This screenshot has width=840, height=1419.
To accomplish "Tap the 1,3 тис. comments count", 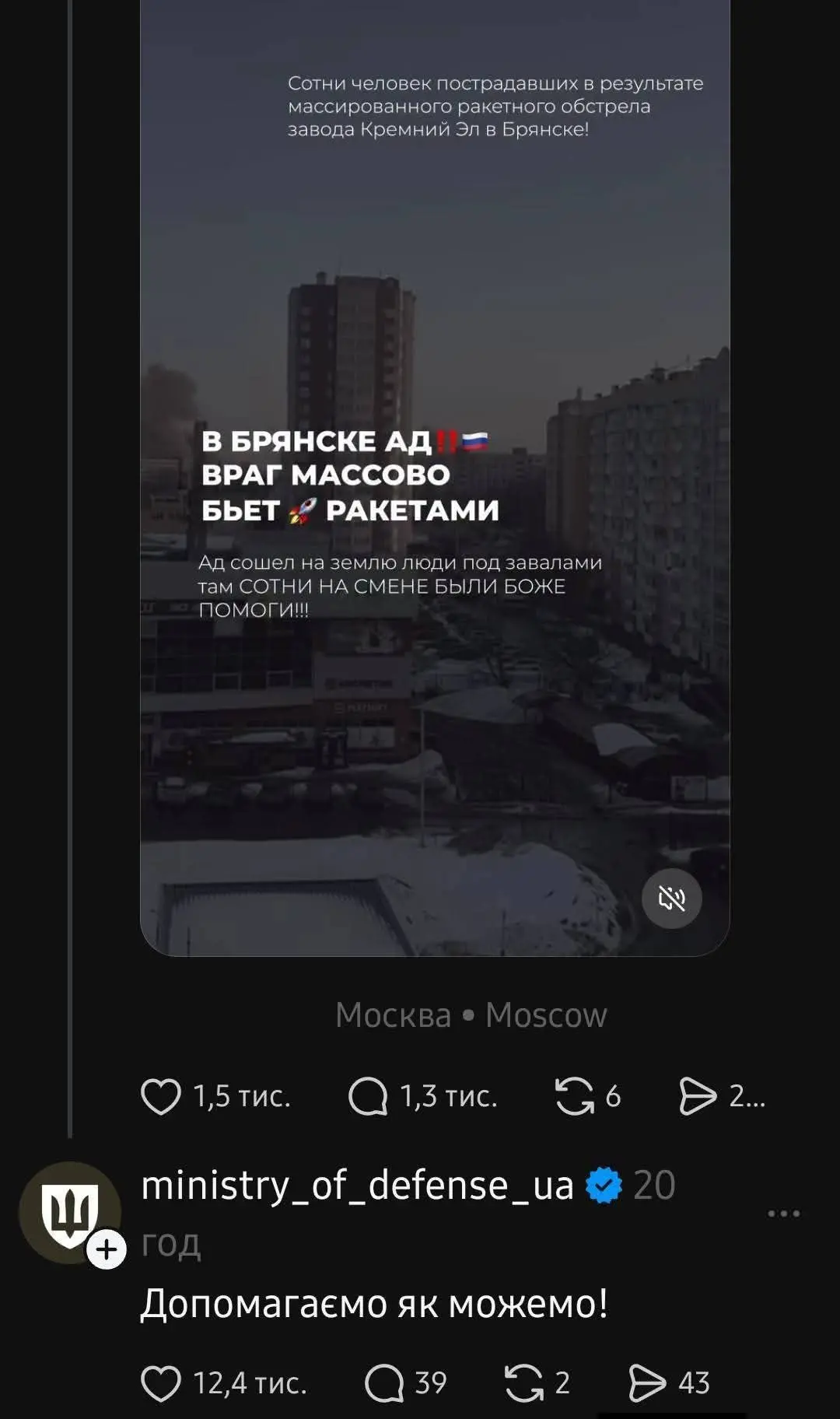I will pos(449,1096).
